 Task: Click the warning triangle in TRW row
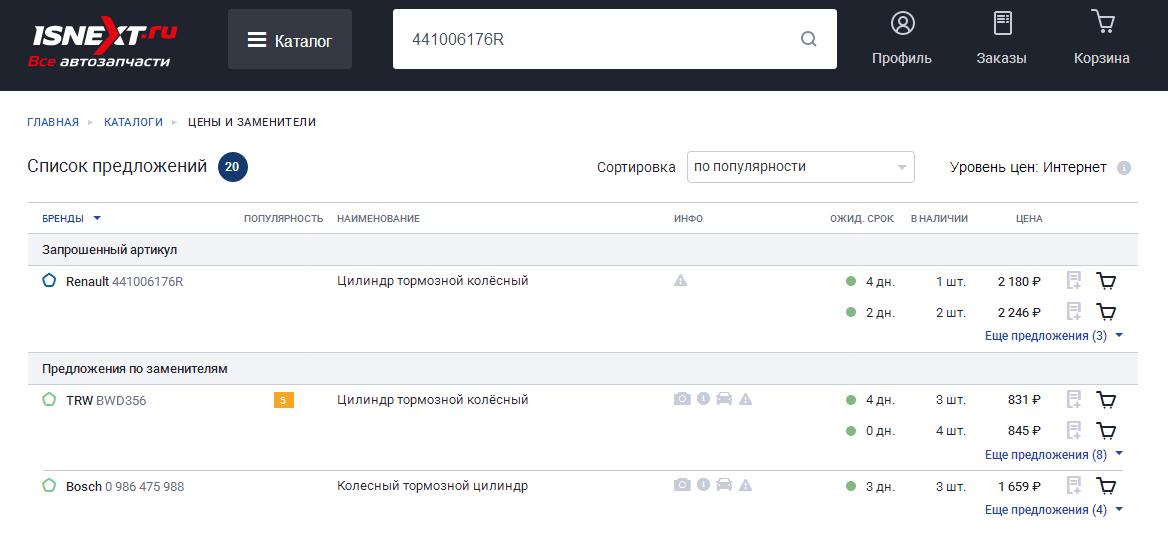pyautogui.click(x=746, y=399)
